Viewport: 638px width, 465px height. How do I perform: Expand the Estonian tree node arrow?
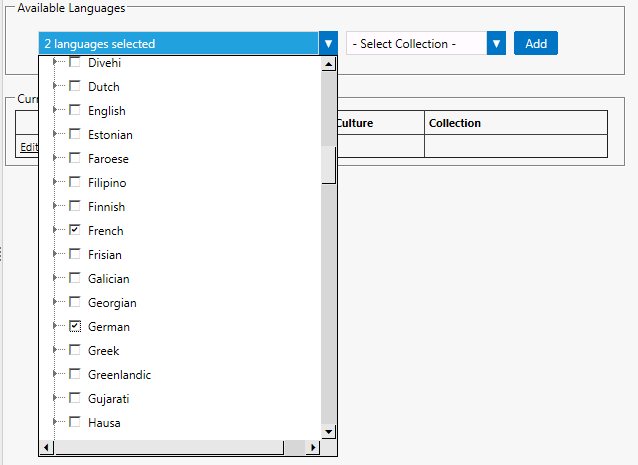[56, 135]
